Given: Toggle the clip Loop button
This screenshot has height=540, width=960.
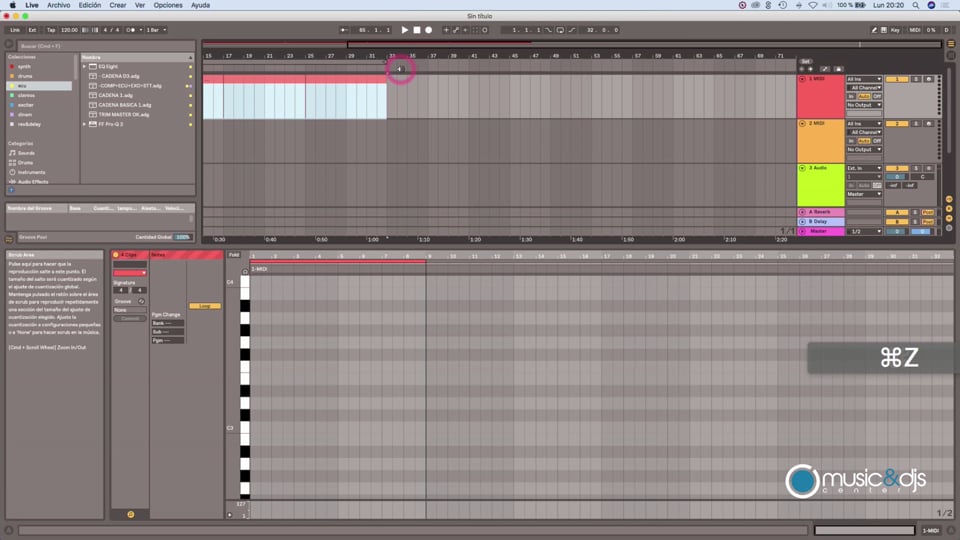Looking at the screenshot, I should (205, 306).
